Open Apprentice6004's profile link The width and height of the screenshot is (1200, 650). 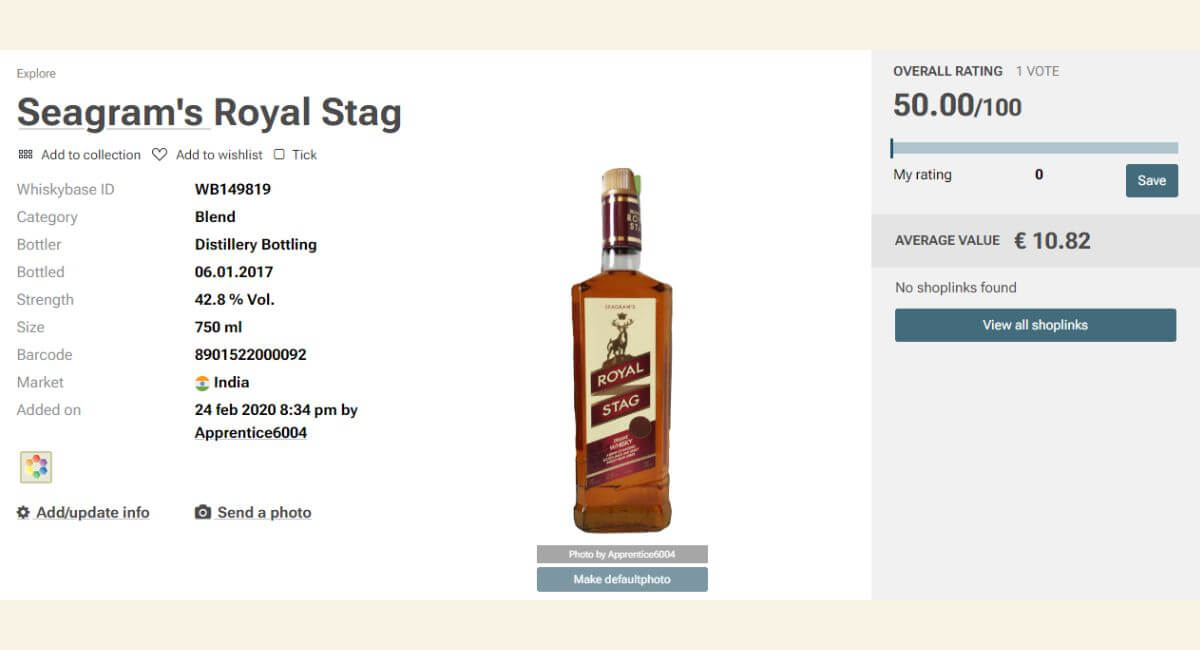click(x=250, y=432)
